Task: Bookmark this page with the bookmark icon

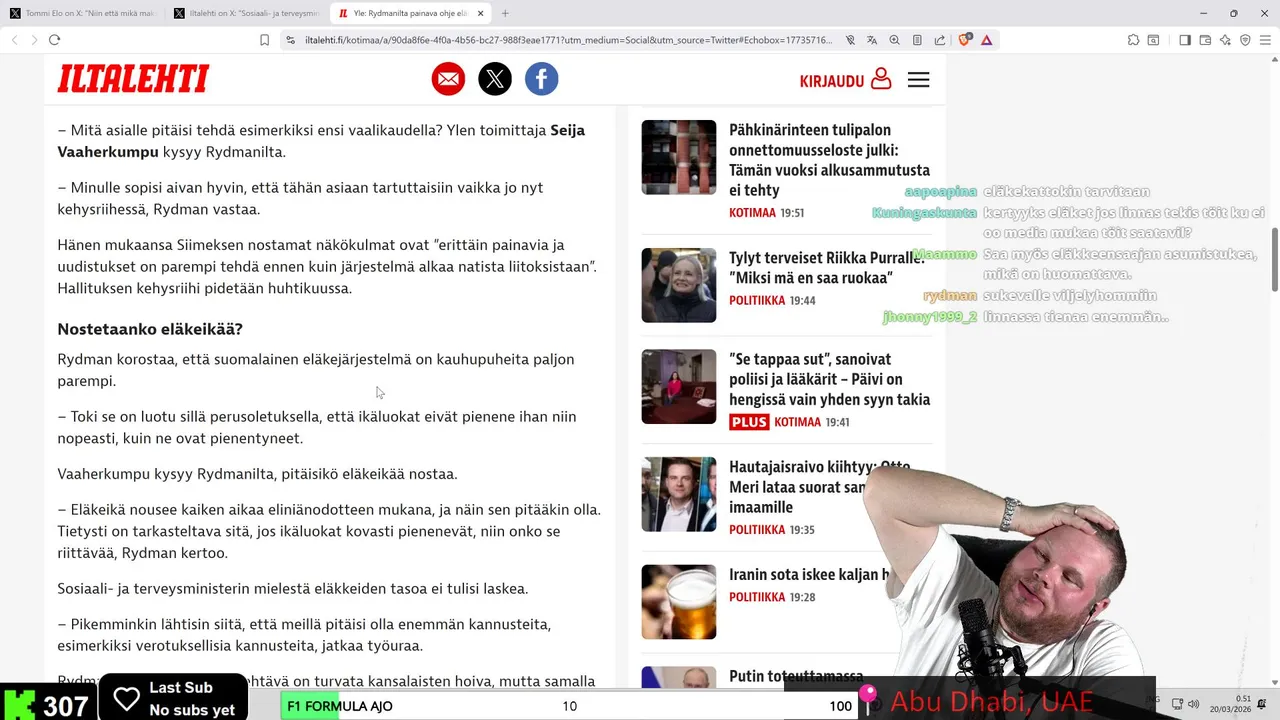Action: (x=264, y=40)
